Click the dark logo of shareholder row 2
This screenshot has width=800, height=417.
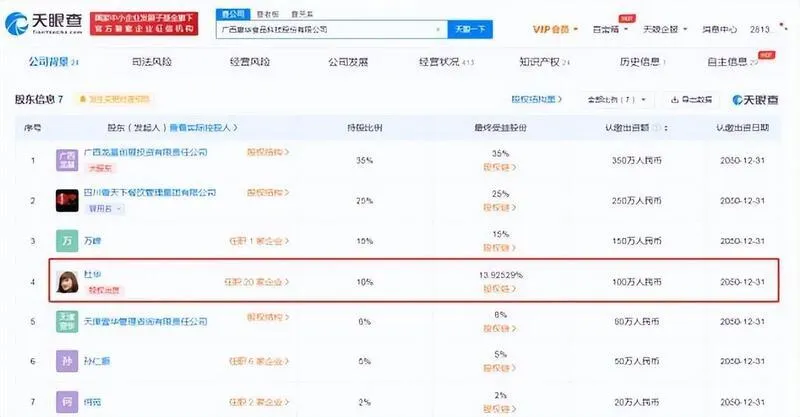click(x=67, y=201)
